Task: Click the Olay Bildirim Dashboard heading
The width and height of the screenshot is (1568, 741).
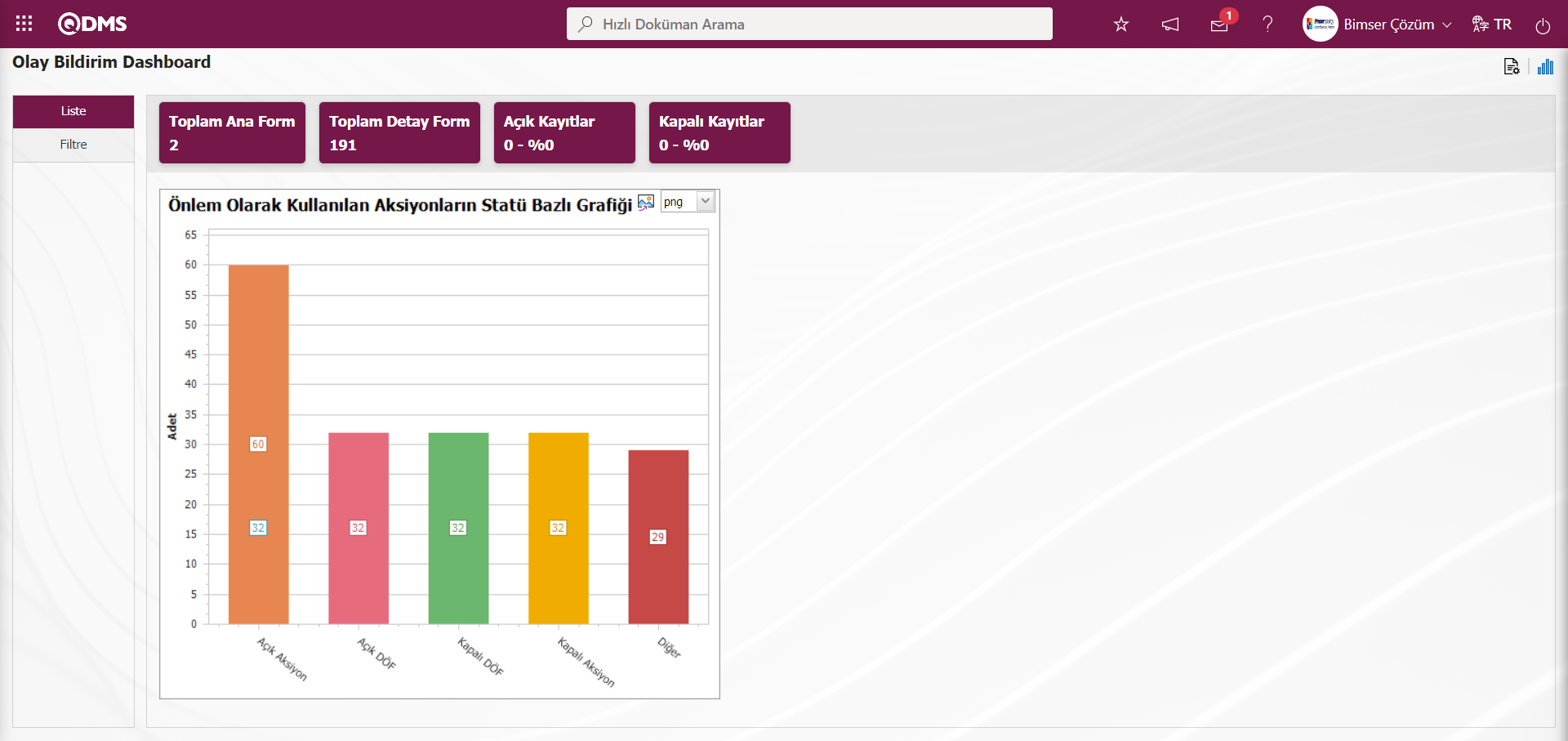Action: (111, 62)
